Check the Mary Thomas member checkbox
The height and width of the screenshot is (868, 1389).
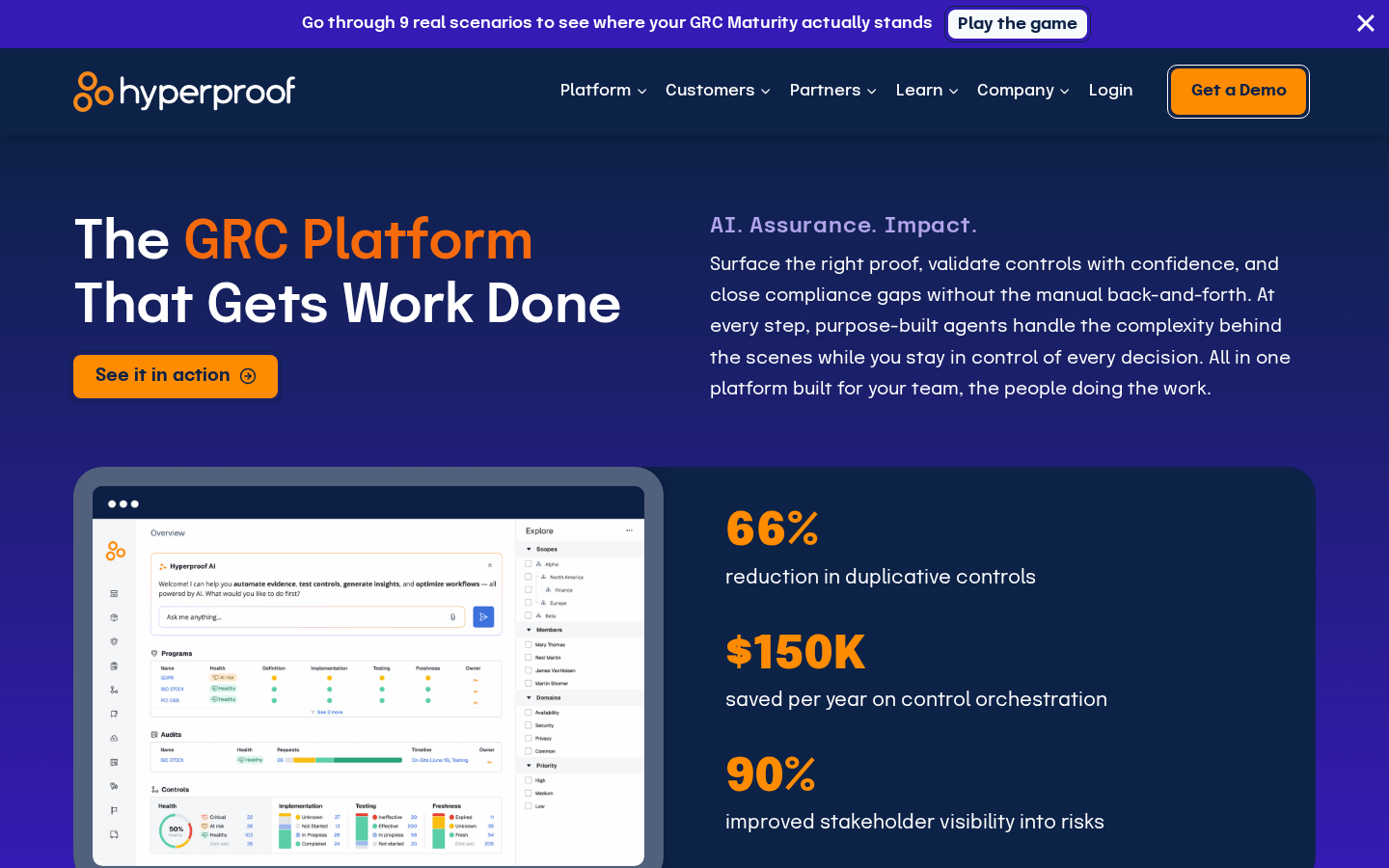coord(529,644)
